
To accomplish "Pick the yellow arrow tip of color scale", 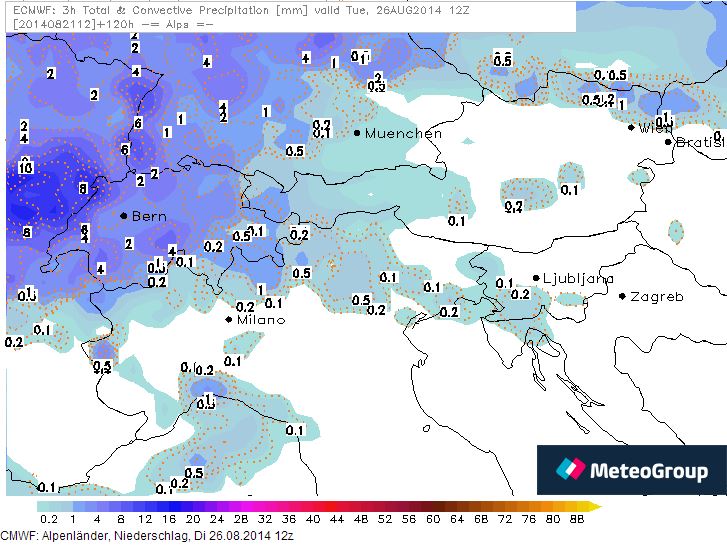I will (x=595, y=506).
